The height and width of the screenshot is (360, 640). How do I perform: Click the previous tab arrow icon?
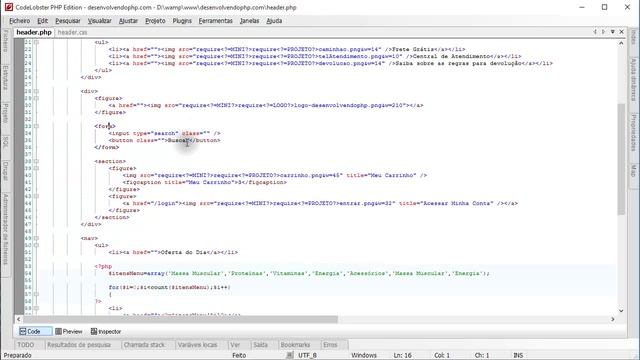[595, 32]
